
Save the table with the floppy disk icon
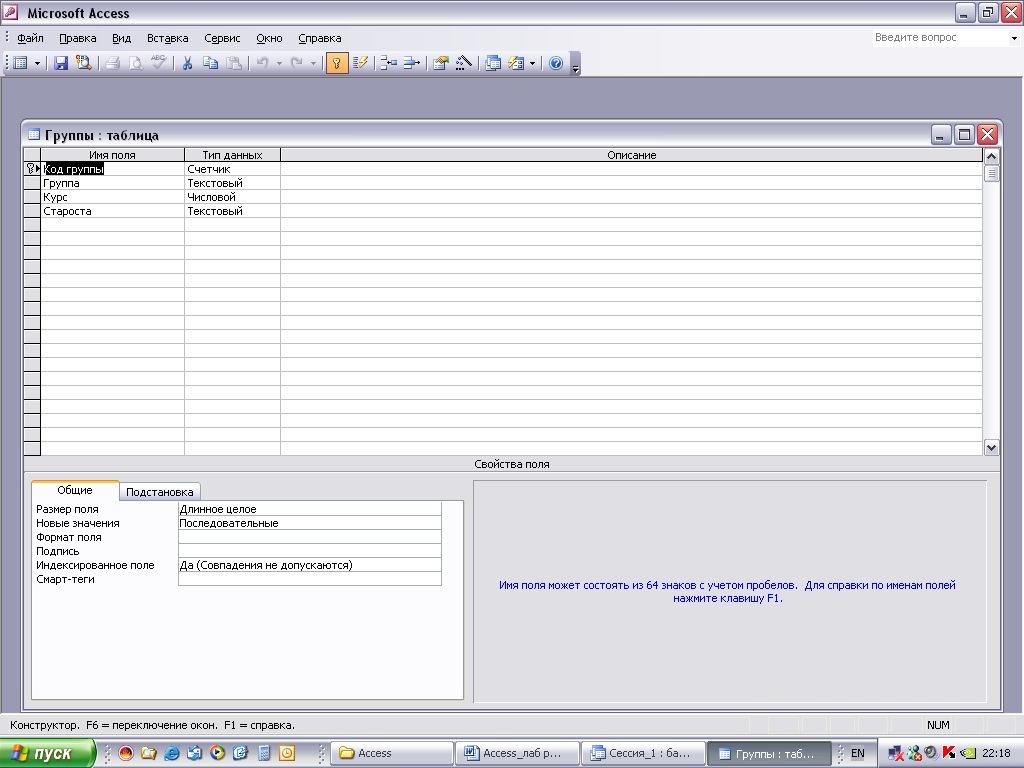[x=61, y=63]
